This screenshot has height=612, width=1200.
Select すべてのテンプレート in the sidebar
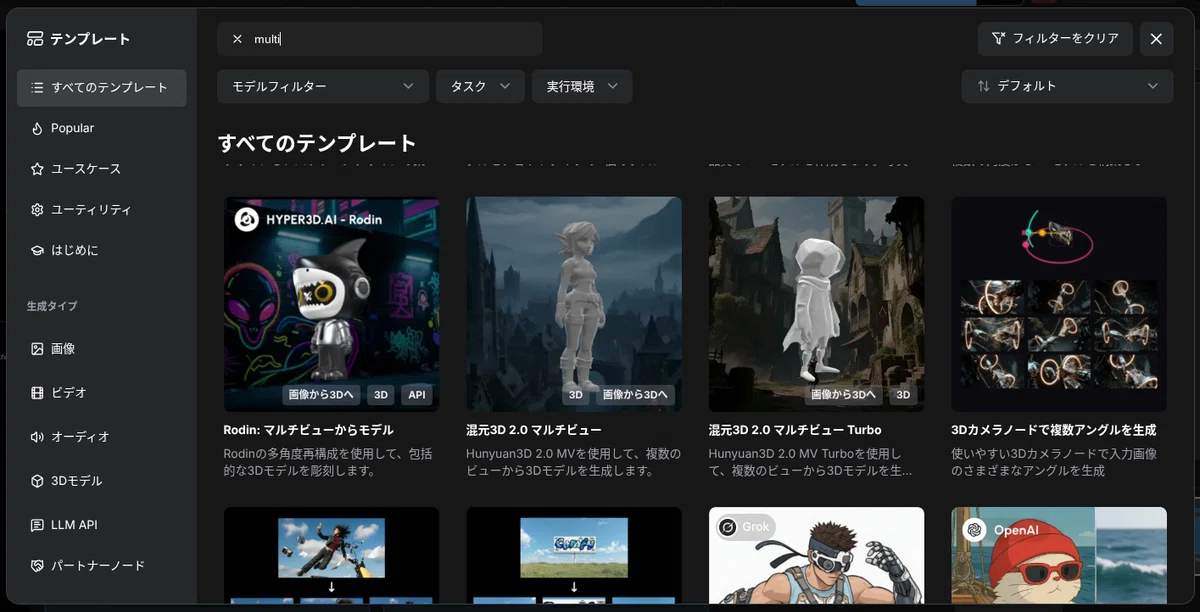coord(101,87)
